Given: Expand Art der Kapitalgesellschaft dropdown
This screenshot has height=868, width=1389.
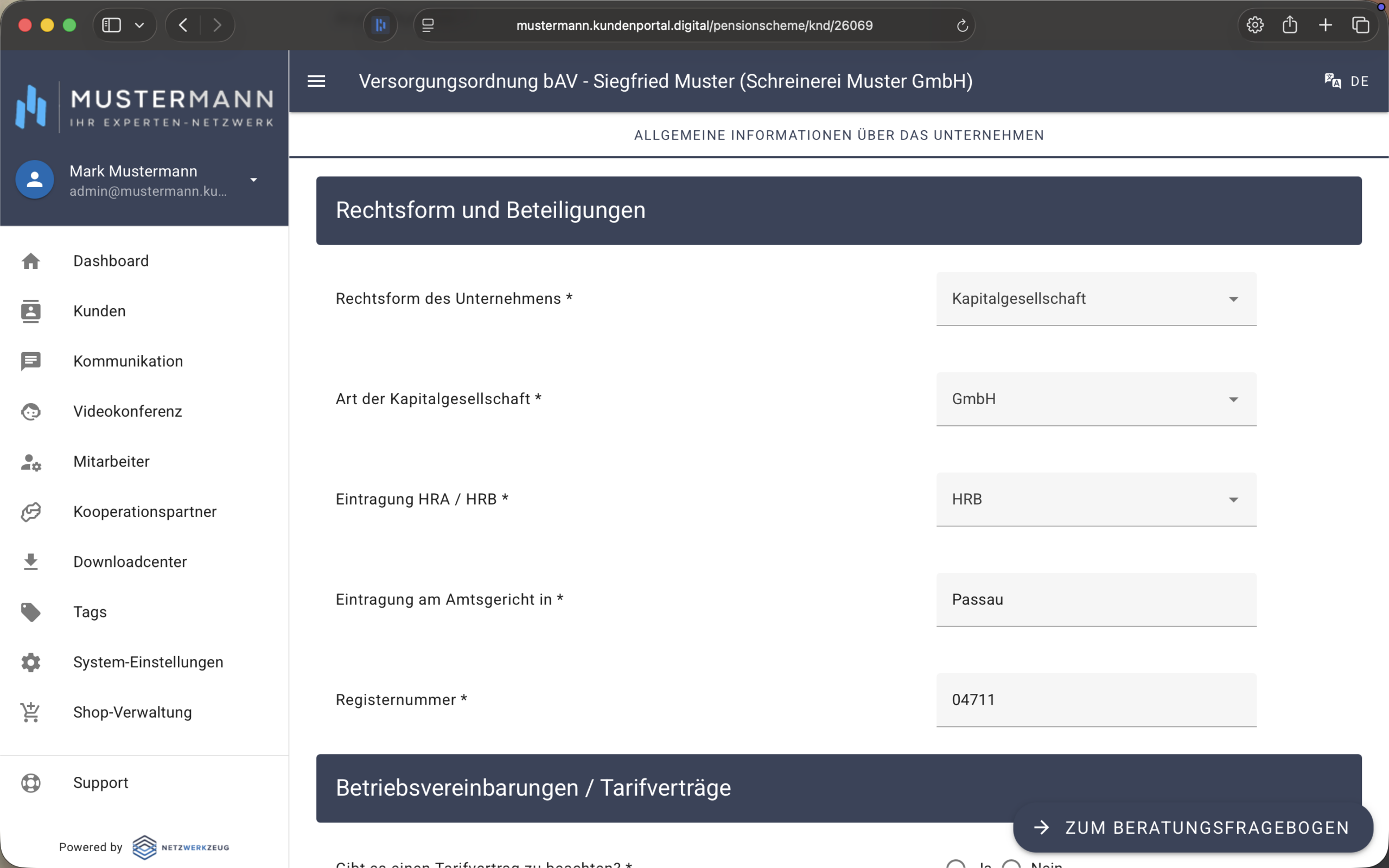Looking at the screenshot, I should pos(1095,399).
